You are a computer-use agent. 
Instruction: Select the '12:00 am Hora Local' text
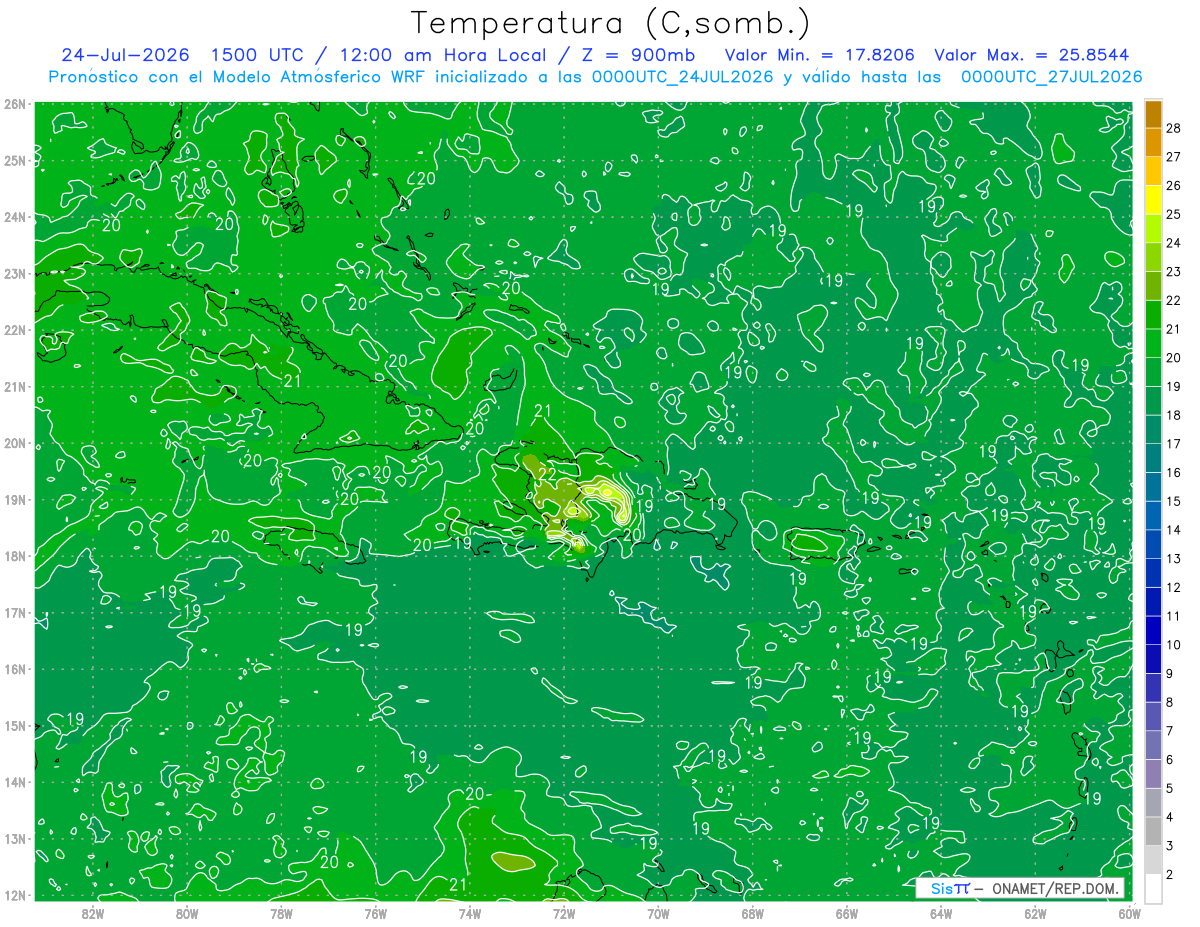click(442, 55)
